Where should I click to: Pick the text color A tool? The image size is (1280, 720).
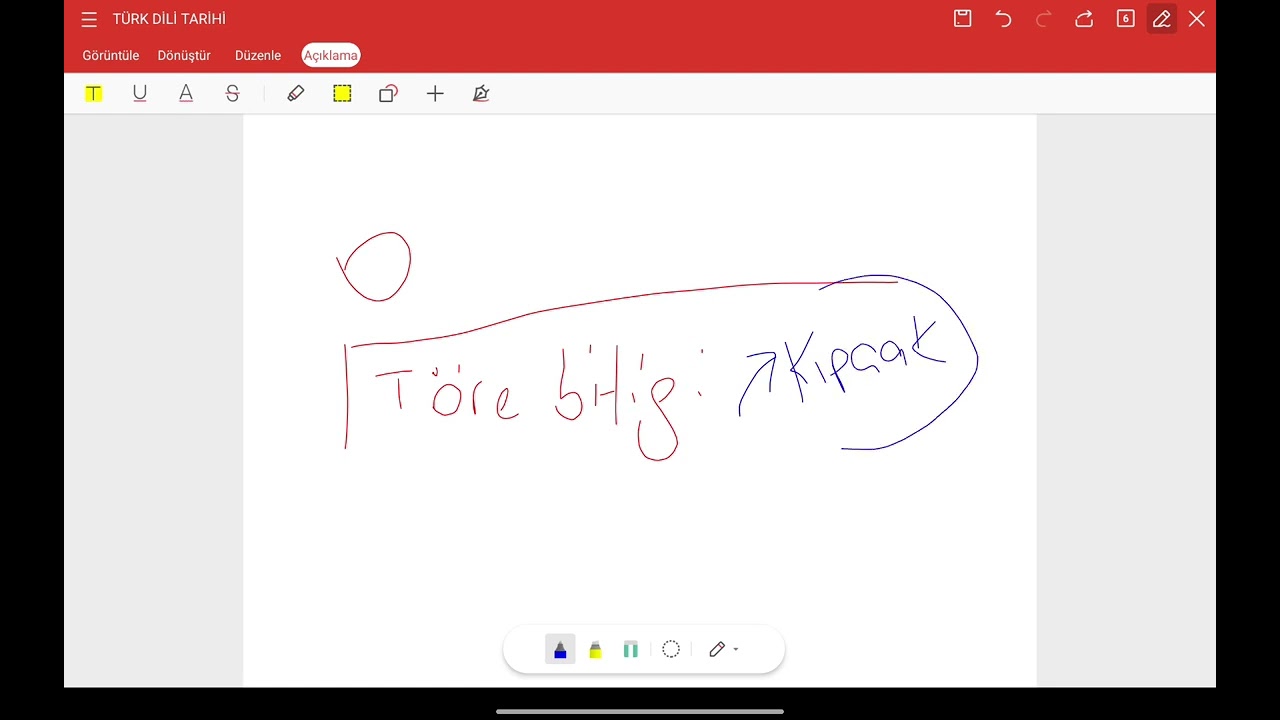click(x=186, y=94)
